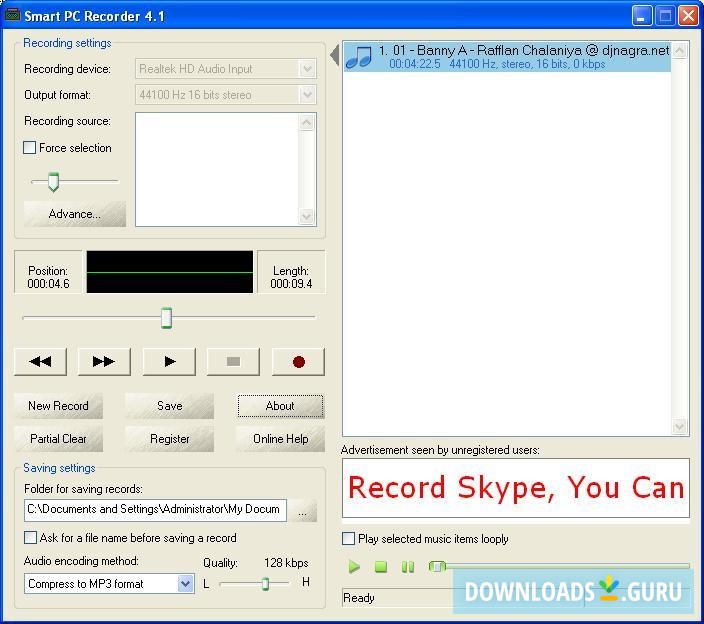Click the black play triangle button

pos(169,361)
